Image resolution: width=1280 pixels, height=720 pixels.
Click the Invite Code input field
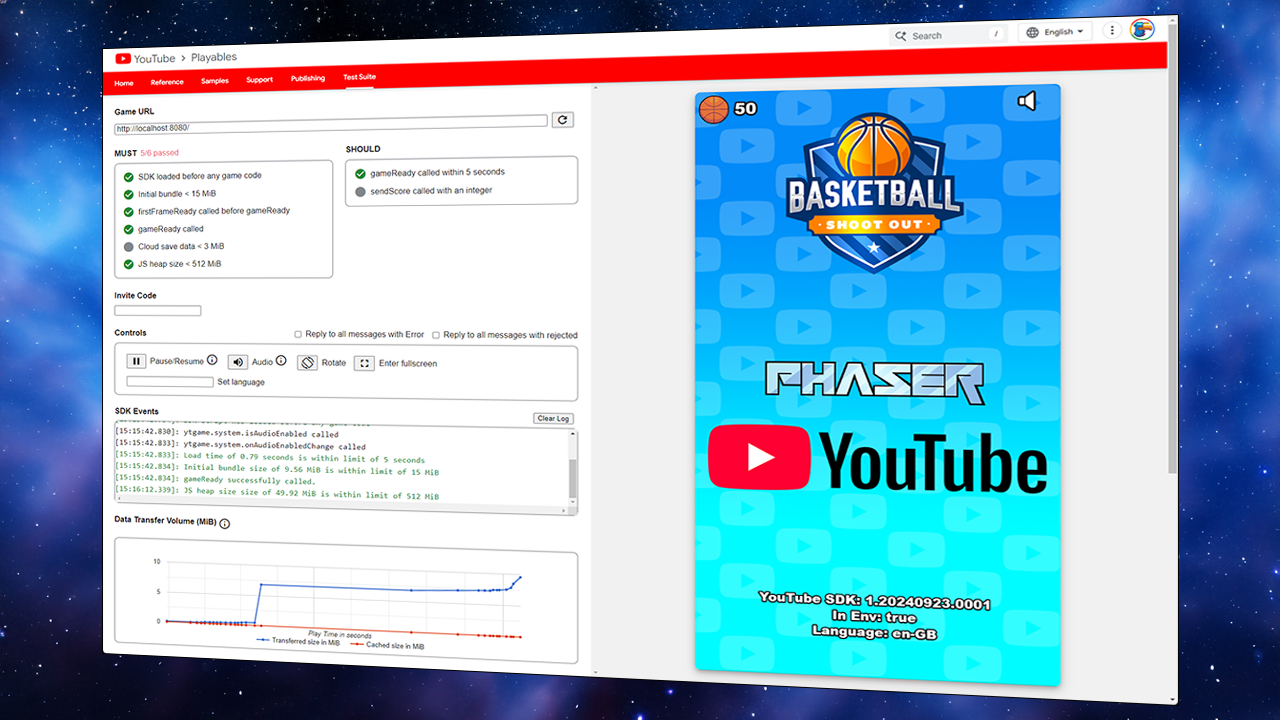[x=158, y=311]
